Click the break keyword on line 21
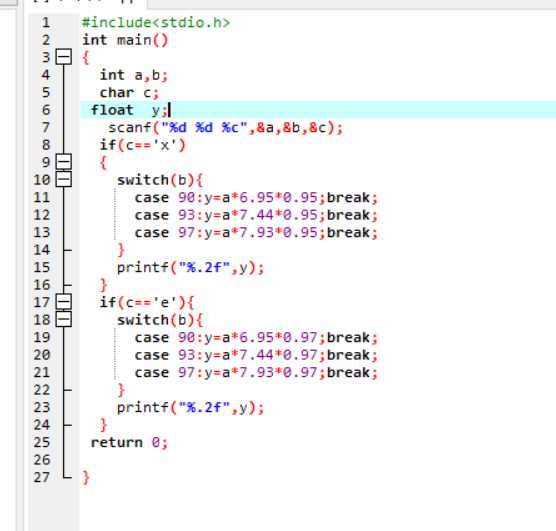Viewport: 556px width, 531px height. pyautogui.click(x=348, y=372)
